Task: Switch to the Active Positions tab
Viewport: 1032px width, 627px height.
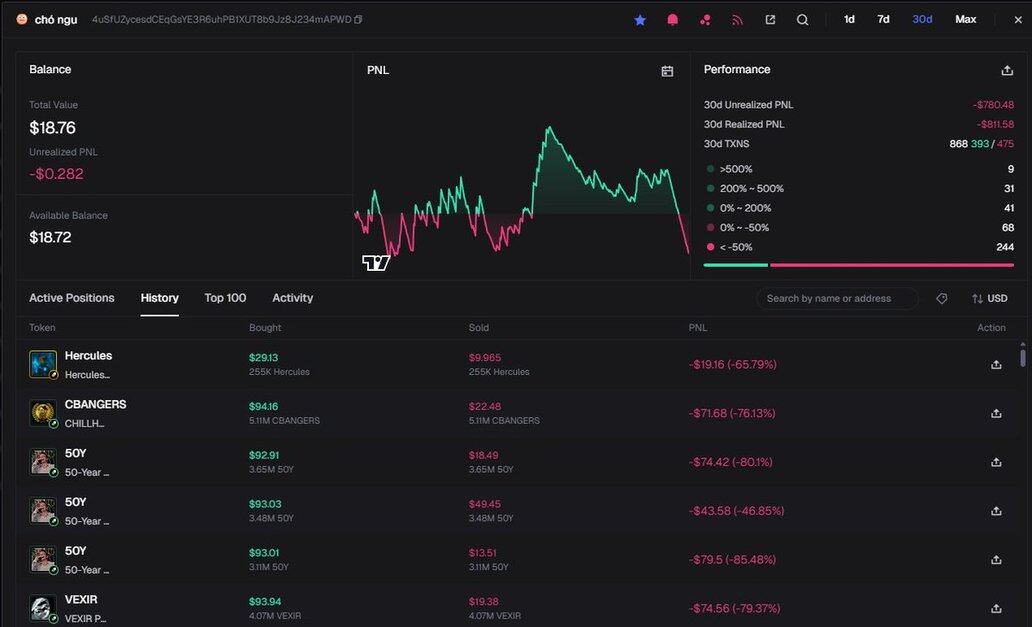Action: pos(72,298)
